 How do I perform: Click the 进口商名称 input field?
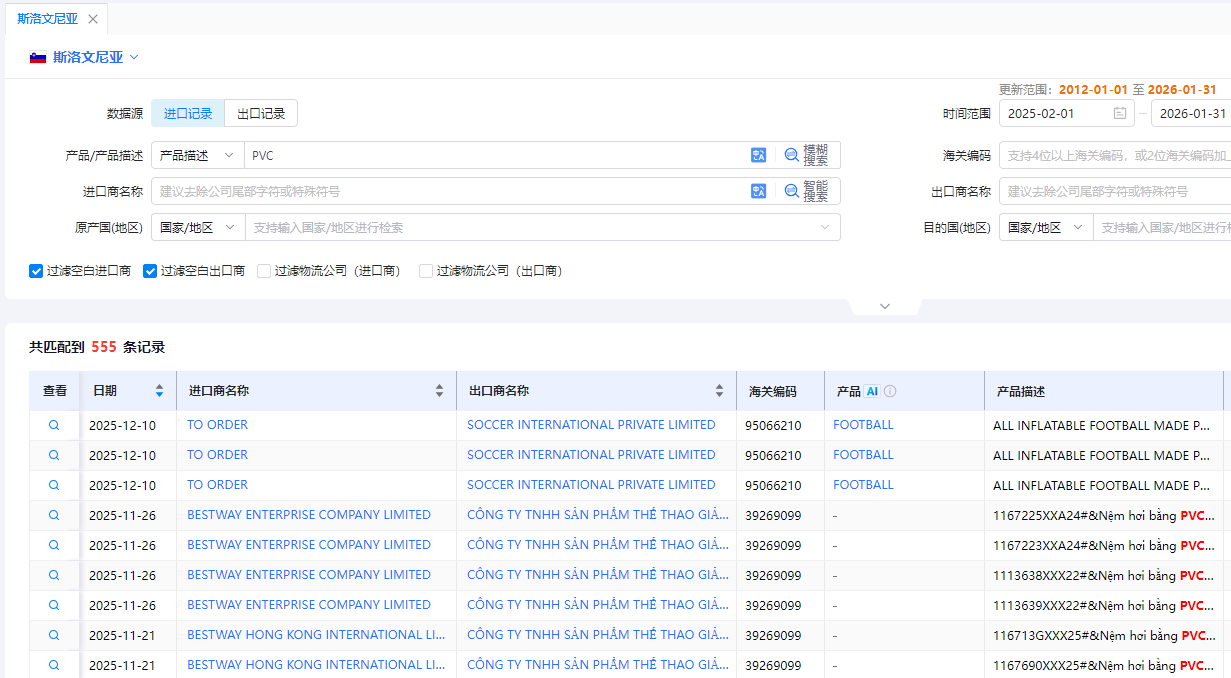pos(450,191)
